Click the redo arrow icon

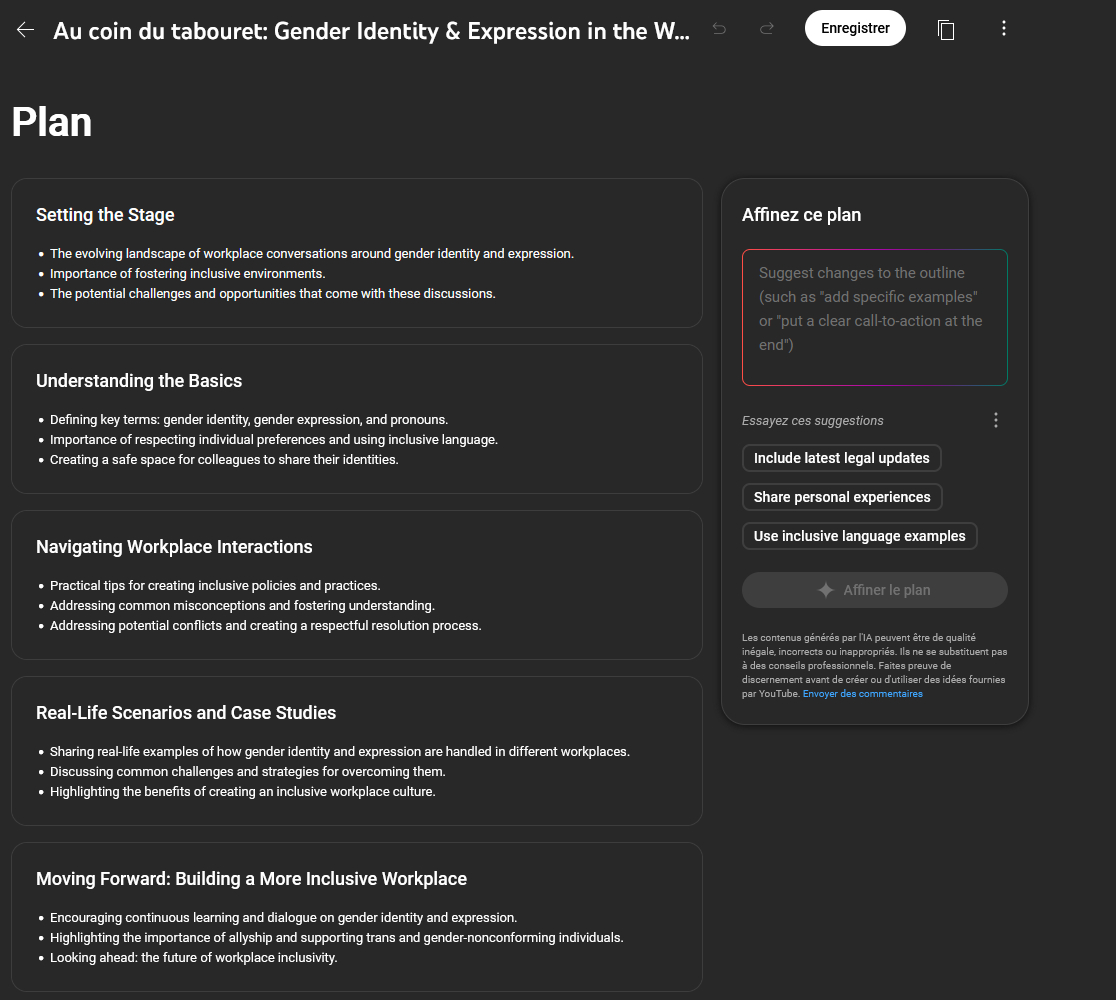[x=767, y=29]
